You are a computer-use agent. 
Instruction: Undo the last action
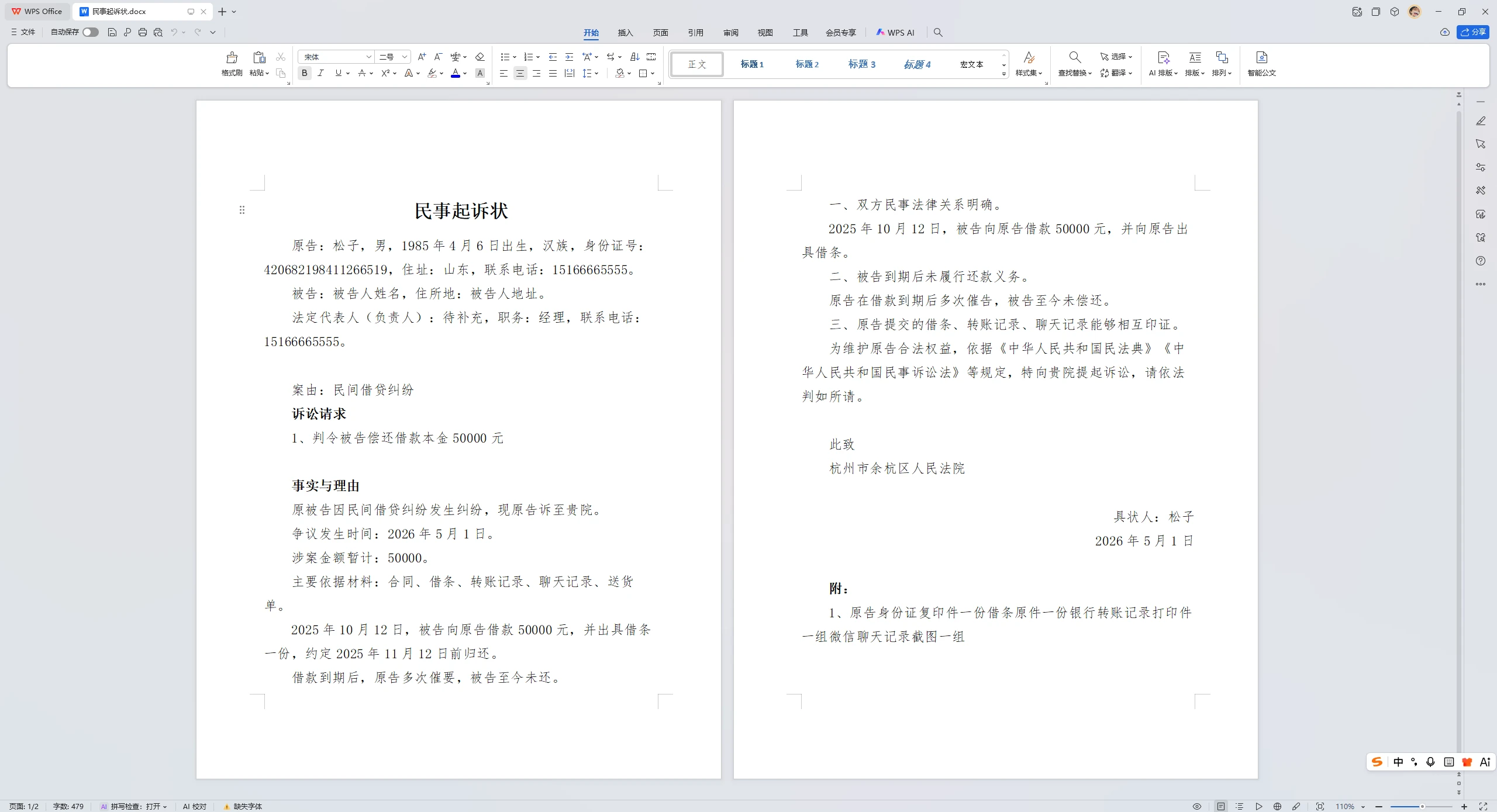point(174,32)
